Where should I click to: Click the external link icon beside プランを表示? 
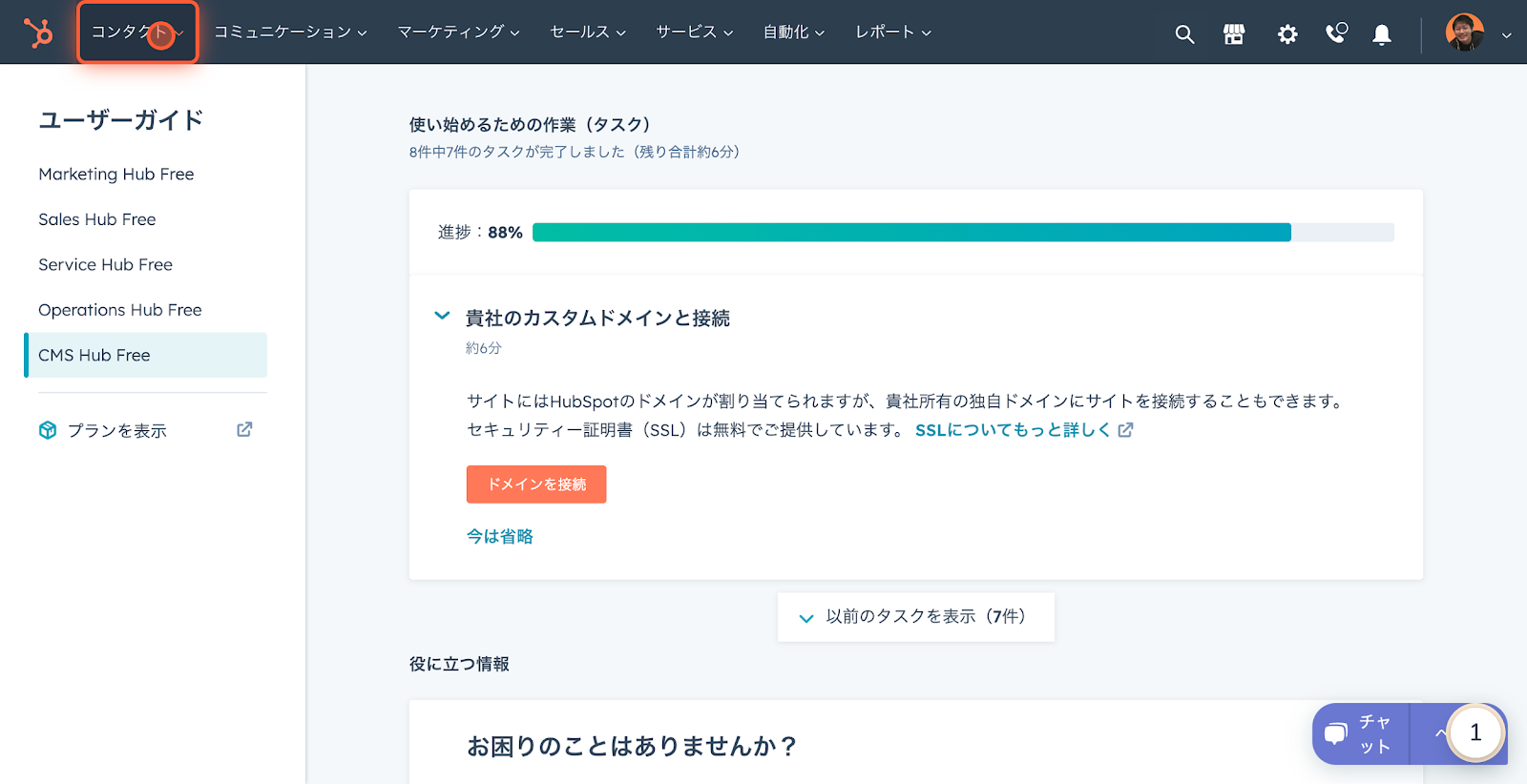pos(244,429)
